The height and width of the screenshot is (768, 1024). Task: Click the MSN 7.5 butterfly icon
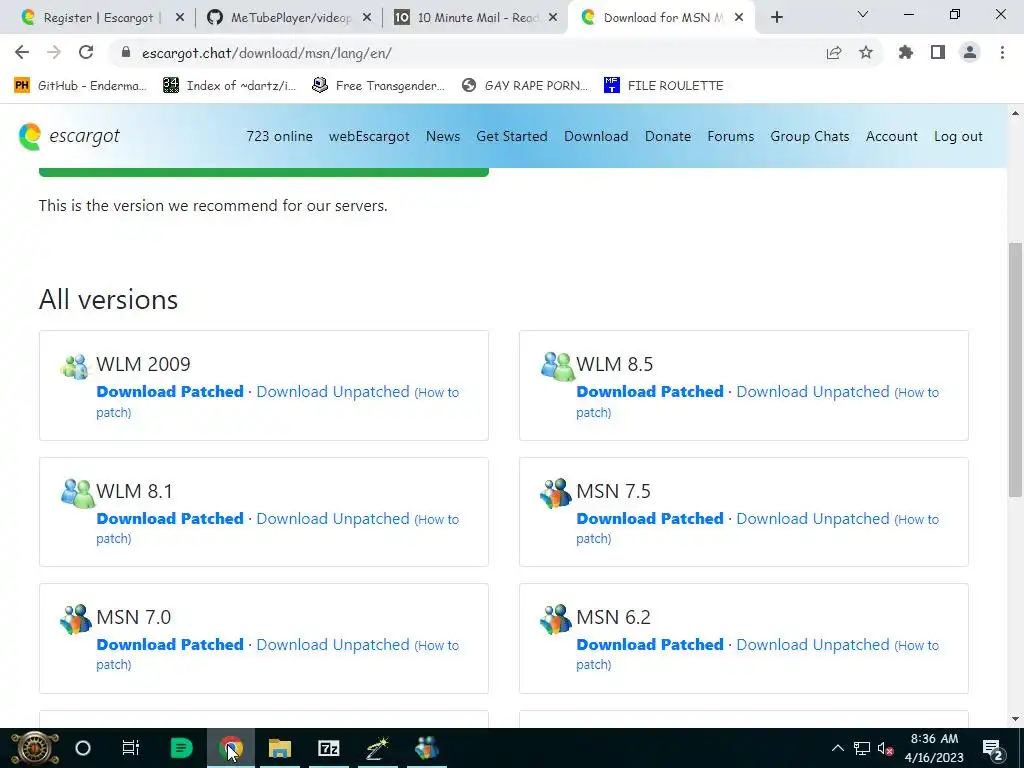[556, 492]
